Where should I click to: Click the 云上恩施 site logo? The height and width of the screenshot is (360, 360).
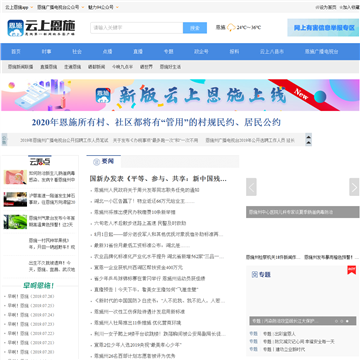[x=41, y=28]
